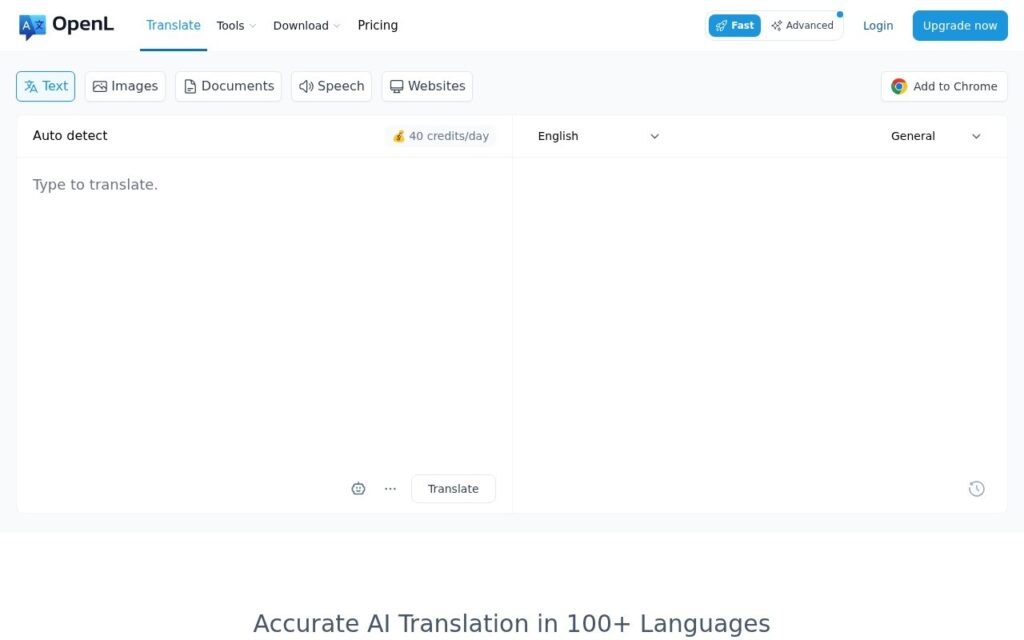The height and width of the screenshot is (640, 1024).
Task: Expand the Download menu
Action: [x=306, y=25]
